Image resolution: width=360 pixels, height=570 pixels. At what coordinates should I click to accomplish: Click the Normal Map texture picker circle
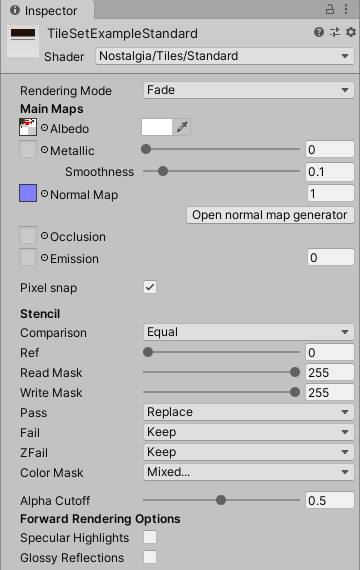44,194
